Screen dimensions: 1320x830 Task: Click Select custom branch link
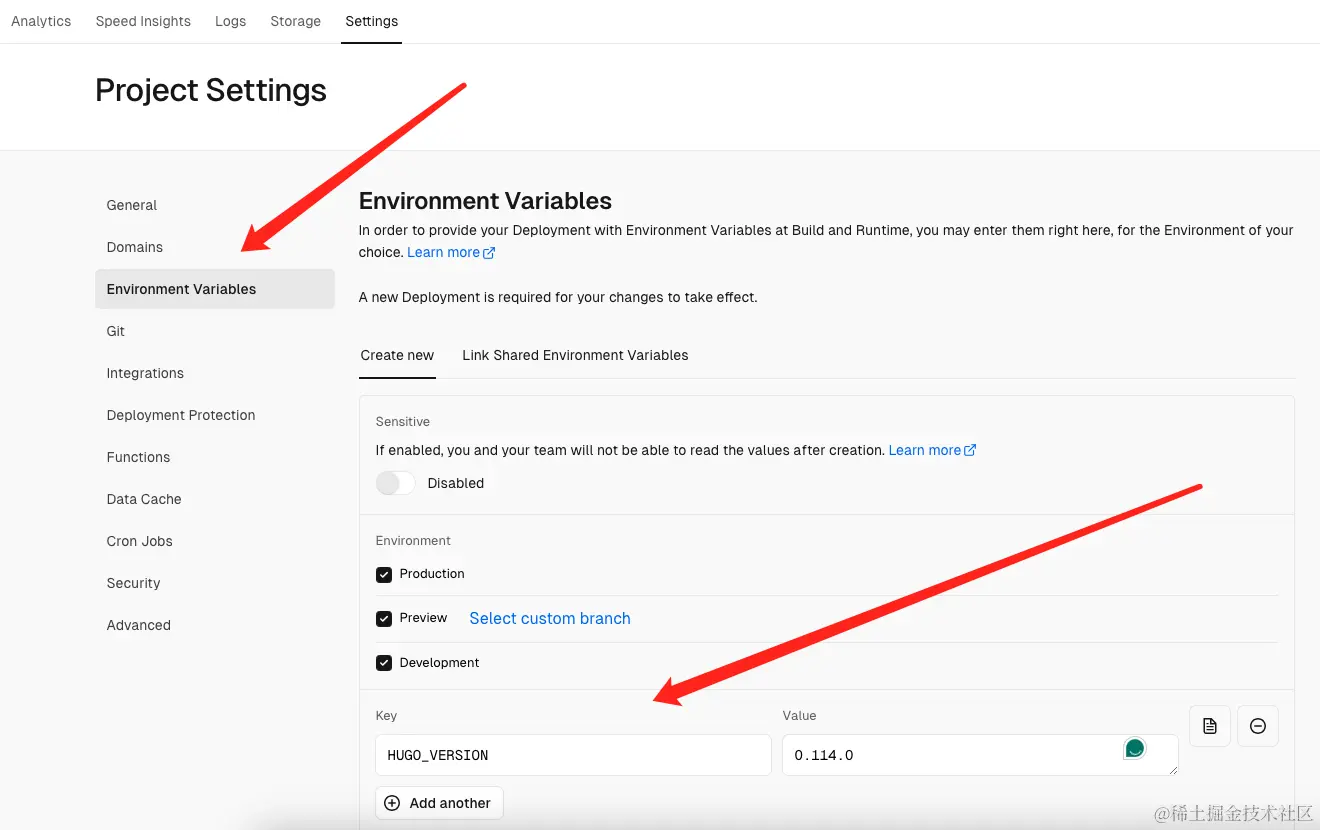(550, 618)
